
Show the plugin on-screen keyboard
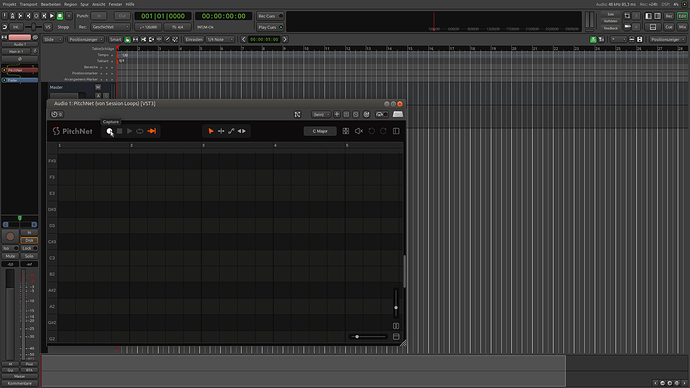pos(398,114)
